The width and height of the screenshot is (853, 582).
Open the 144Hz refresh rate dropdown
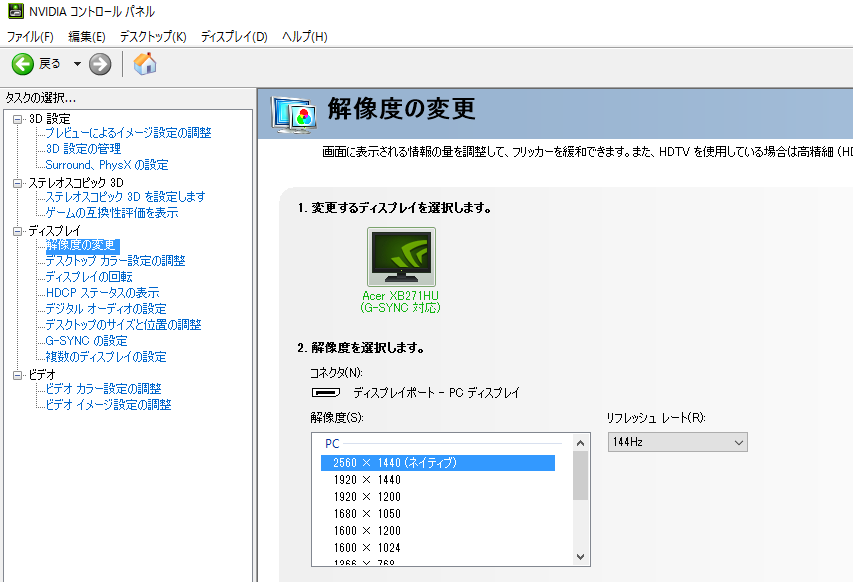coord(677,442)
